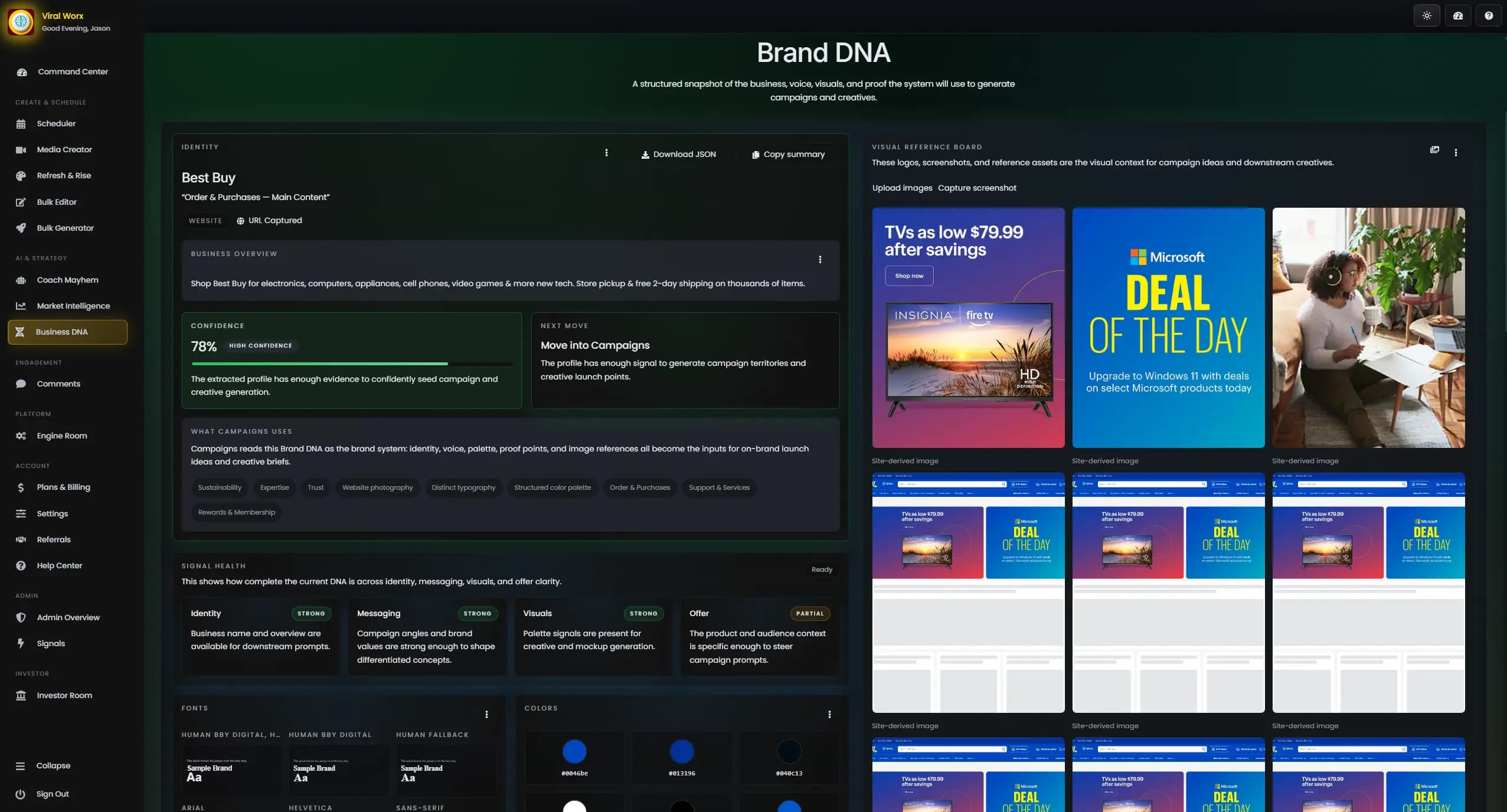Click the Human Fallback font sample

(446, 770)
